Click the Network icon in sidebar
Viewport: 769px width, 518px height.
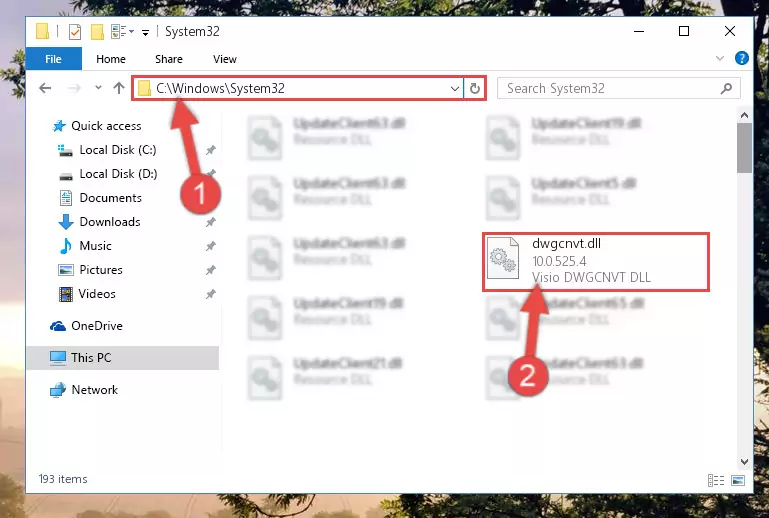point(58,390)
